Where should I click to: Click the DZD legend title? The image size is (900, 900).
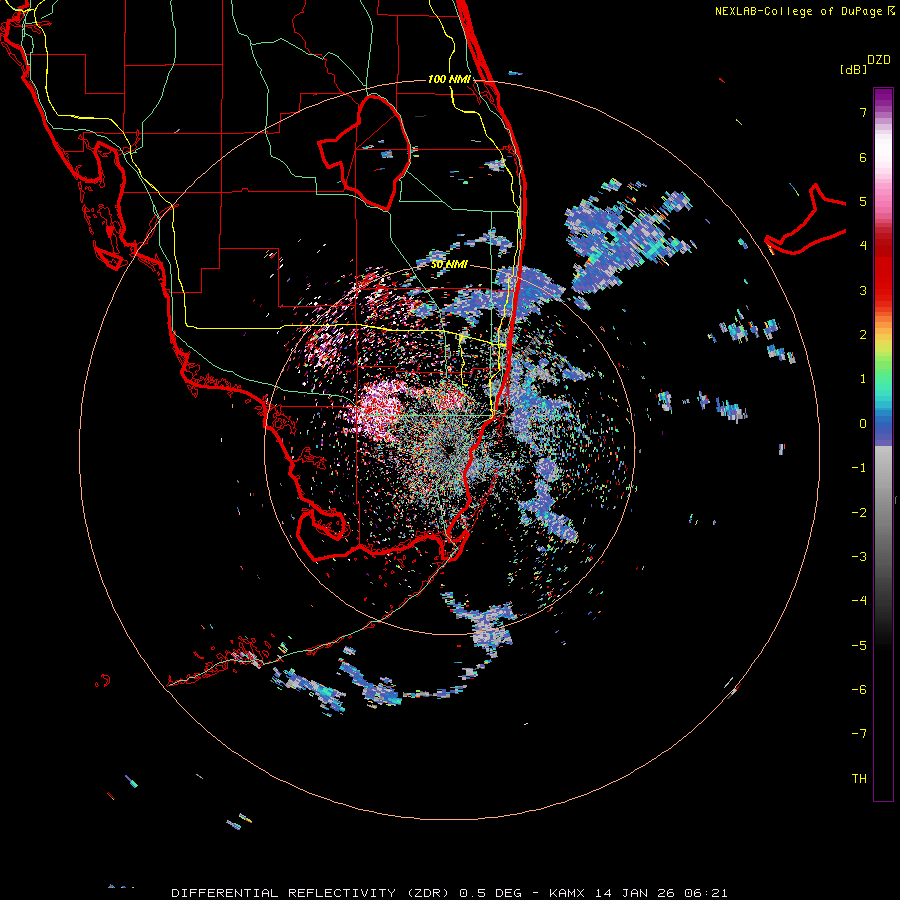[x=879, y=60]
